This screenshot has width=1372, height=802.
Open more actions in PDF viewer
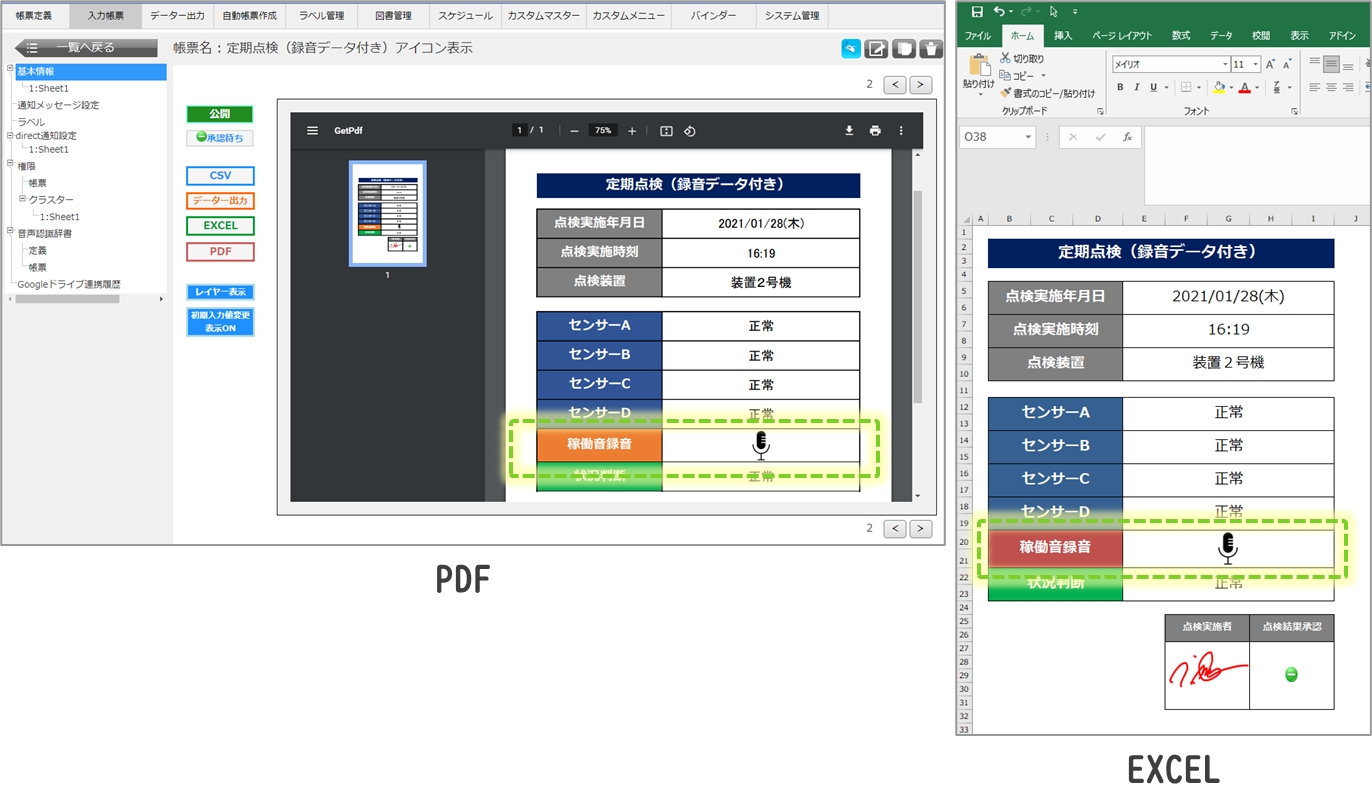click(x=901, y=130)
